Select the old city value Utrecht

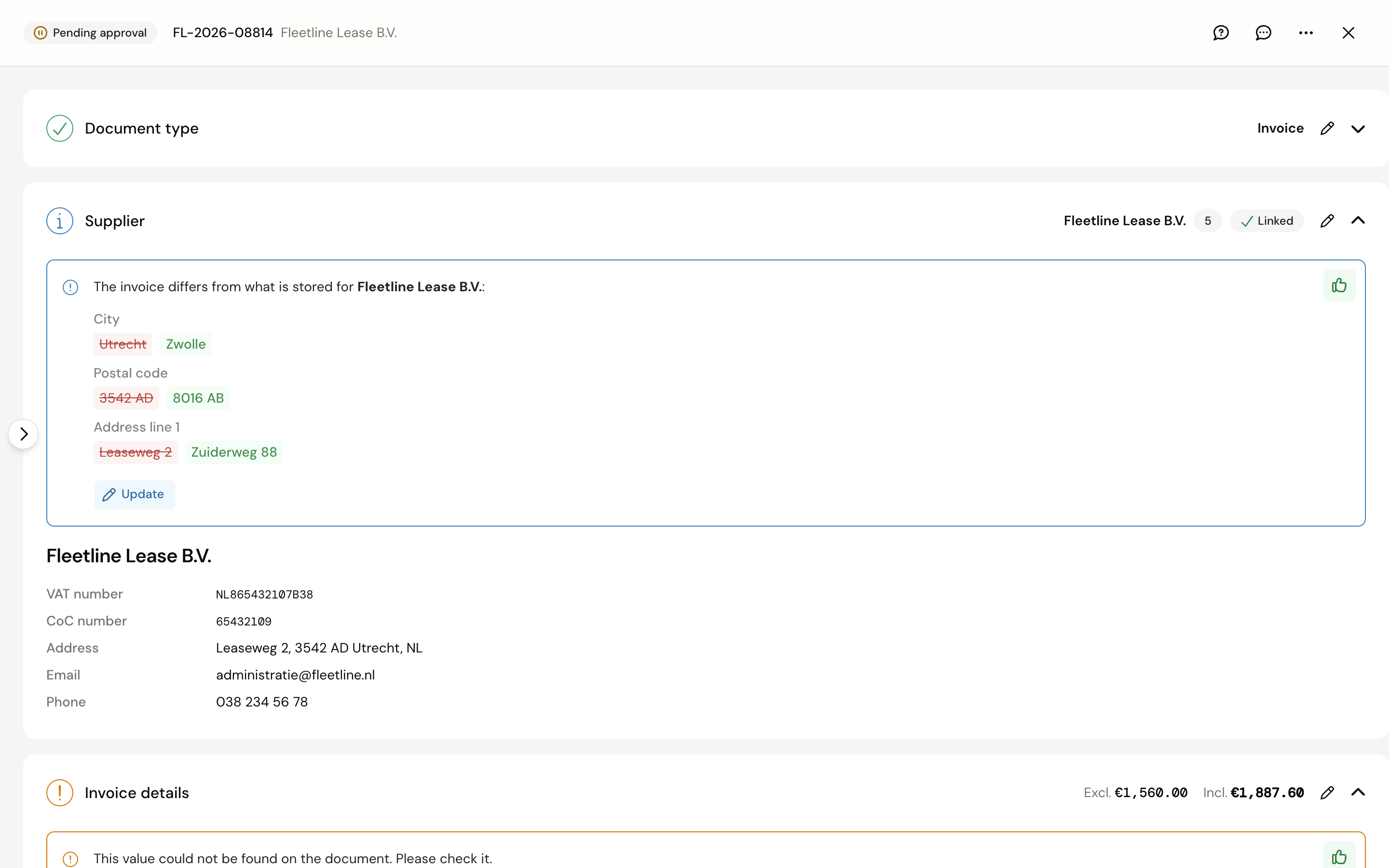123,344
